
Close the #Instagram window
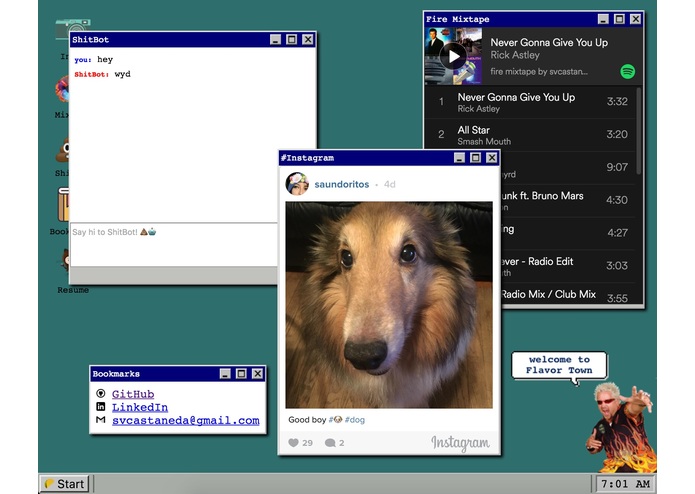(x=492, y=158)
